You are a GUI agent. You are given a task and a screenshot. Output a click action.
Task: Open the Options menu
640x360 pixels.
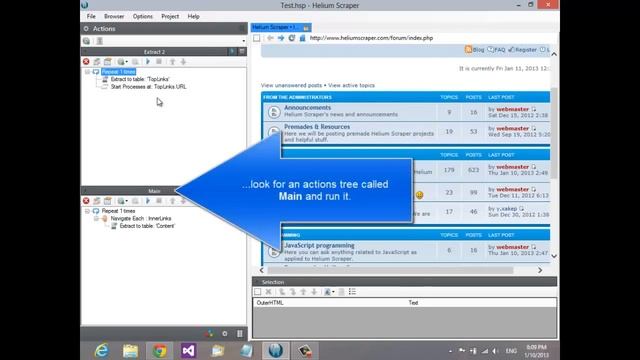point(142,16)
